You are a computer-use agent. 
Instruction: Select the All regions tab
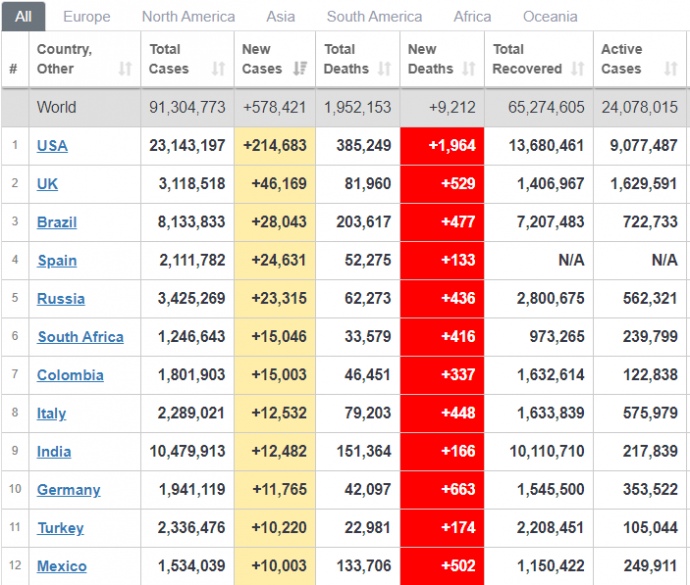click(23, 17)
